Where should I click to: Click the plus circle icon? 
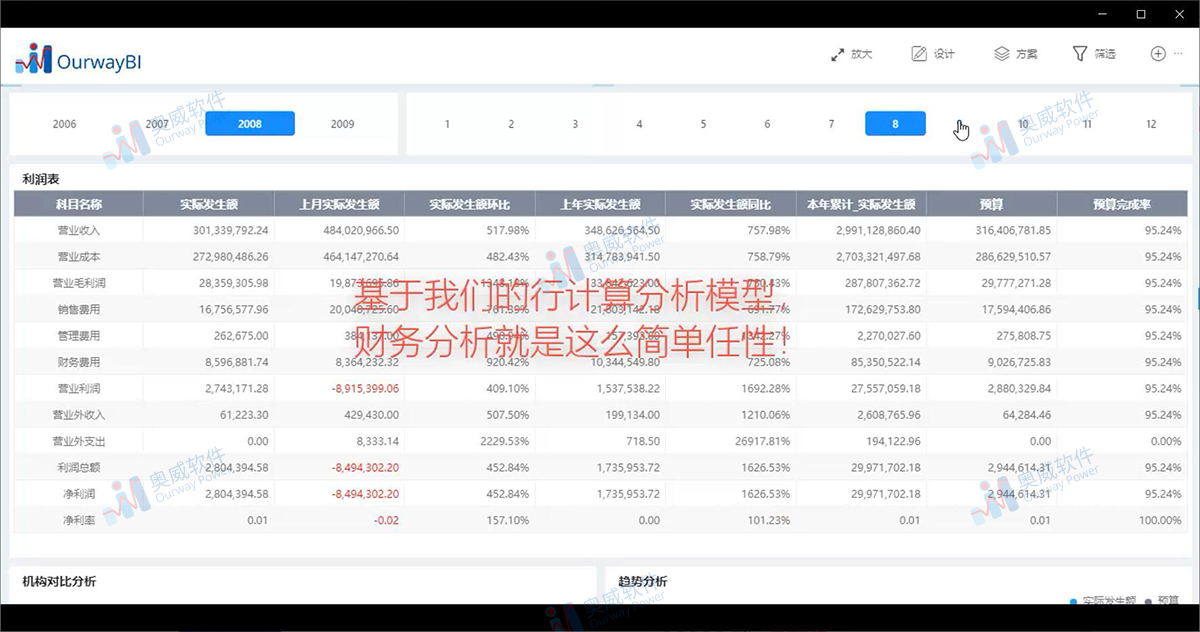coord(1158,54)
